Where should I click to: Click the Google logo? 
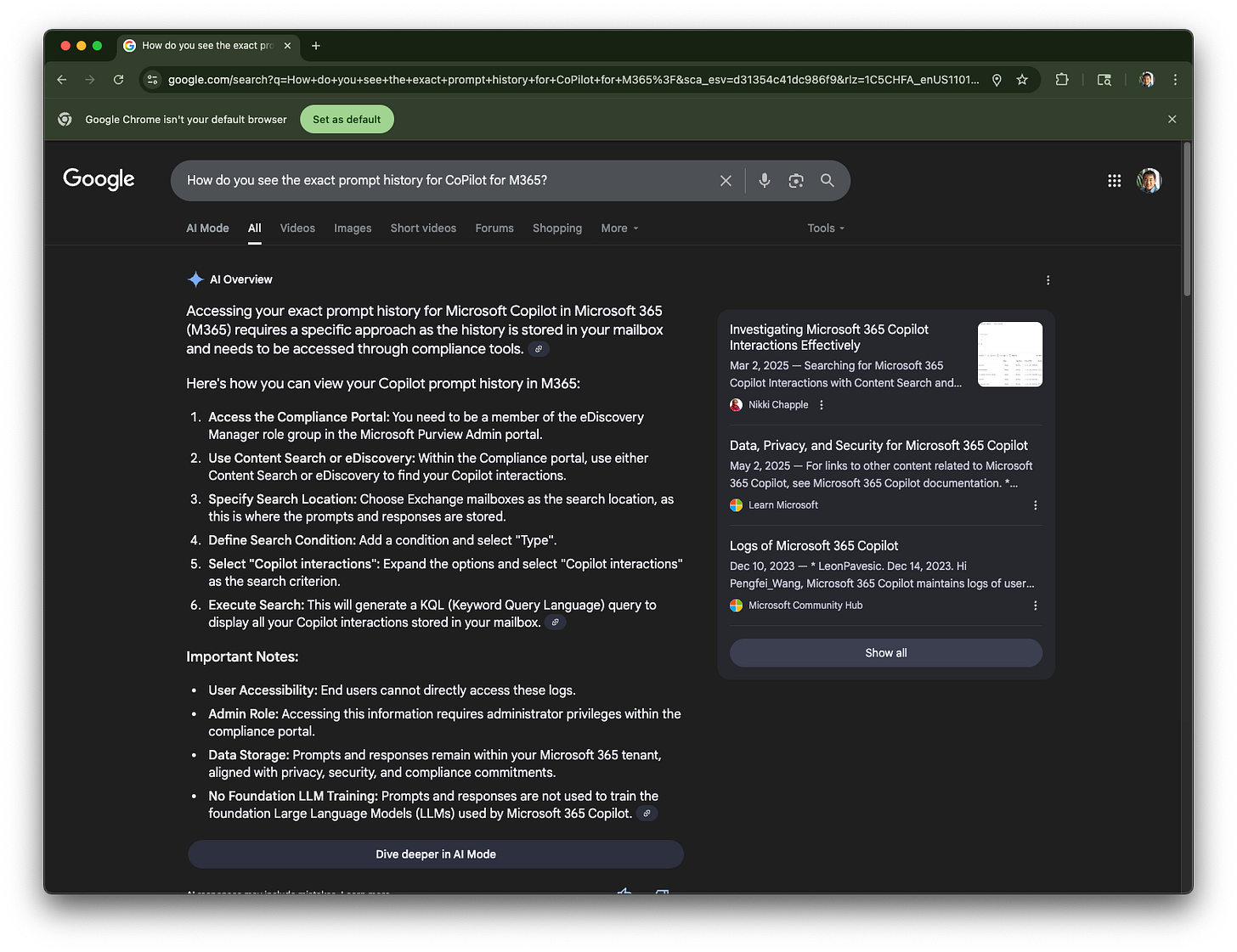click(x=99, y=179)
